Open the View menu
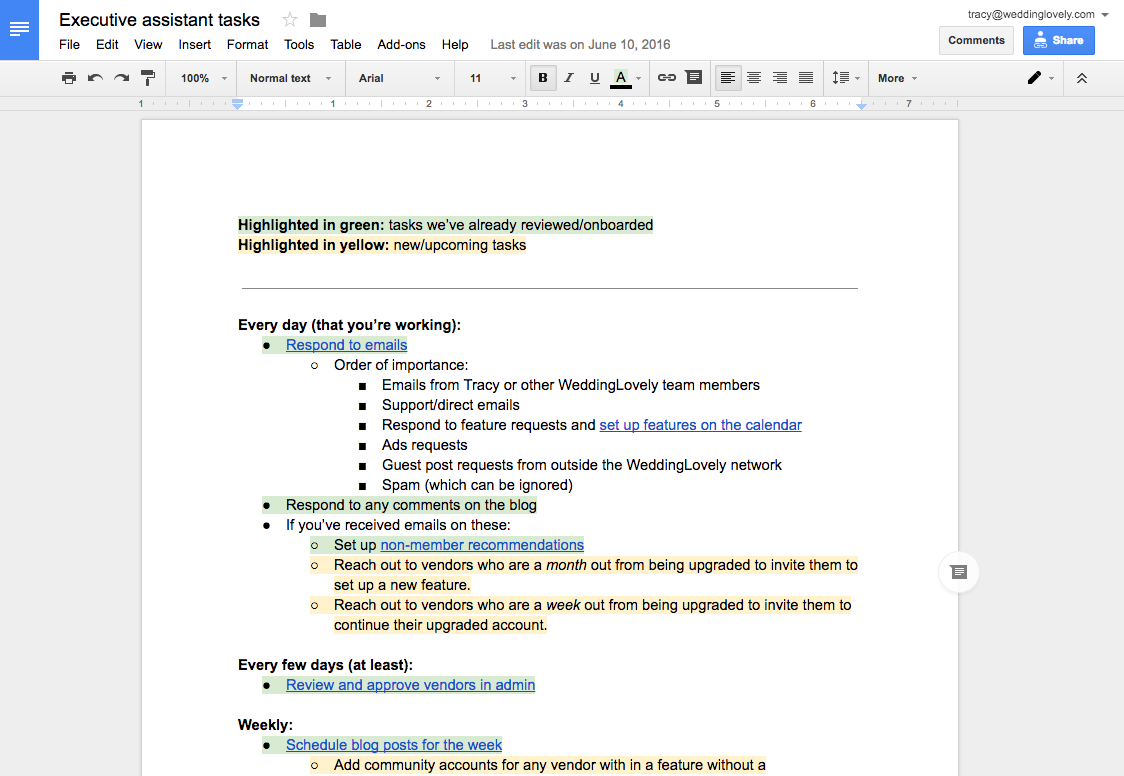This screenshot has width=1124, height=776. (148, 44)
